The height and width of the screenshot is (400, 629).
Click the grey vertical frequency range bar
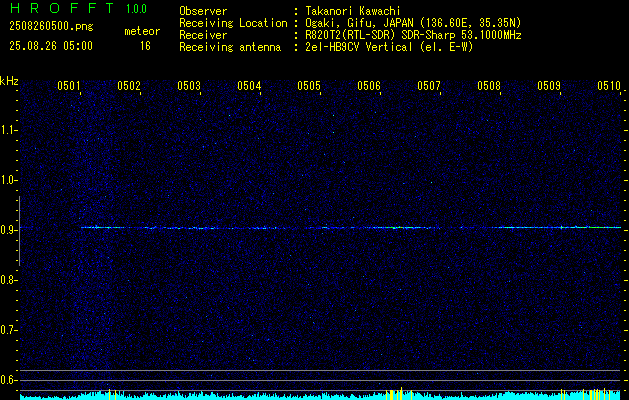coord(19,231)
